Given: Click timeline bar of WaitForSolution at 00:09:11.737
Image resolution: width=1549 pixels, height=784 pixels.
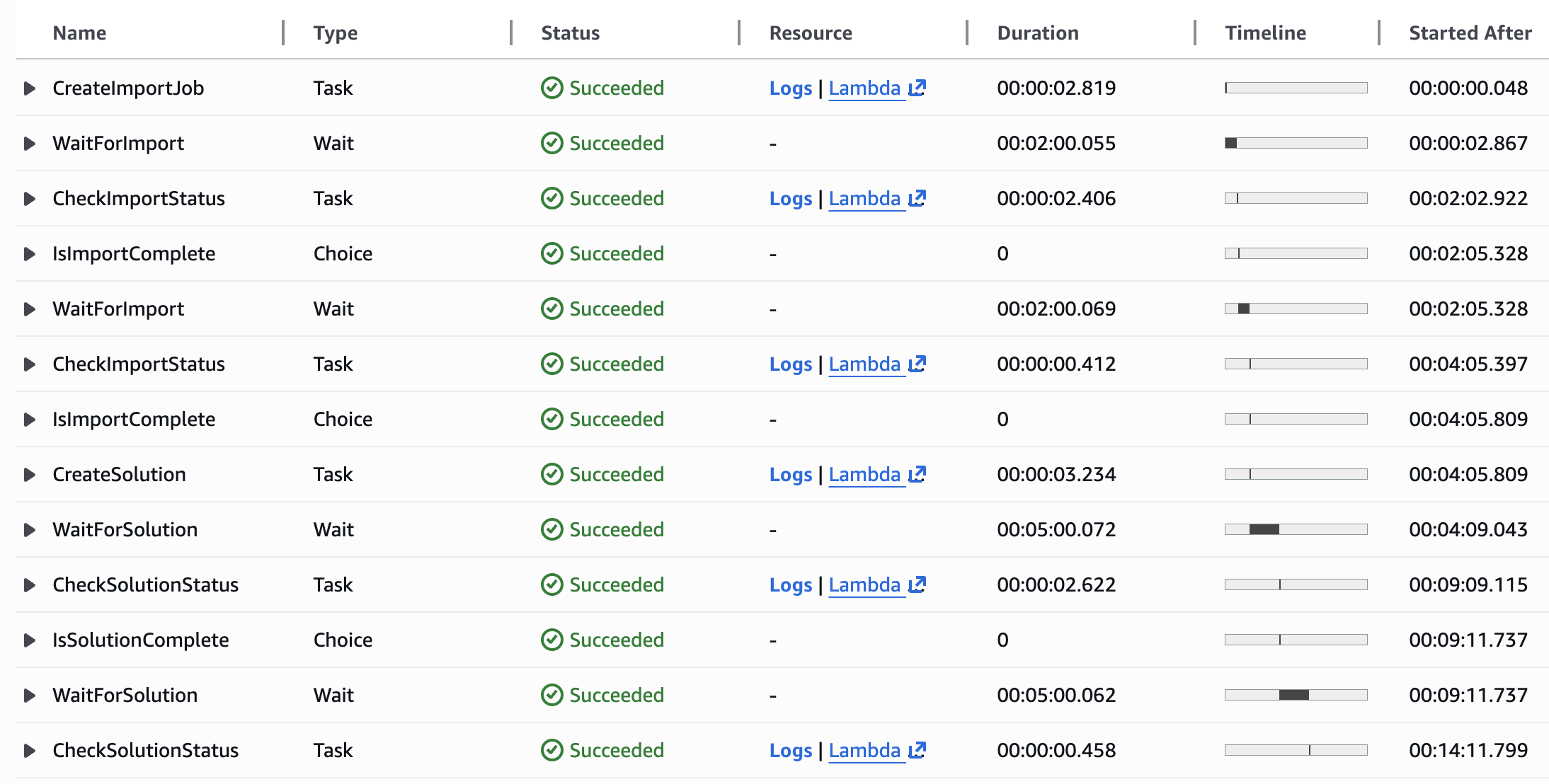Looking at the screenshot, I should 1294,695.
